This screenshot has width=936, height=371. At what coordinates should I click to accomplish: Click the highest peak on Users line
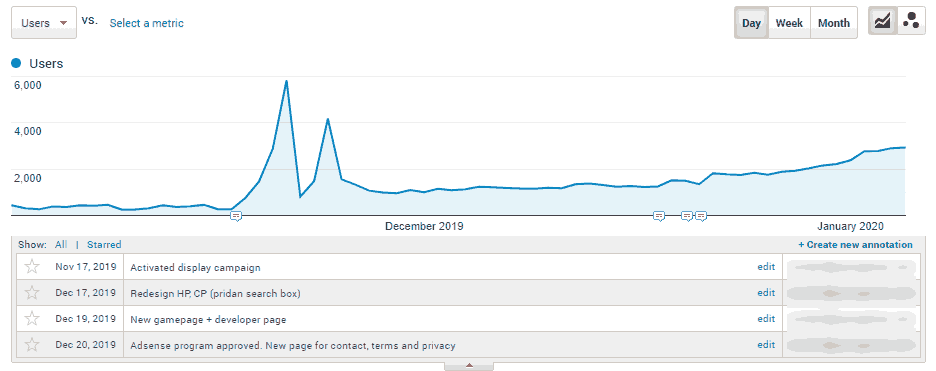pos(287,81)
